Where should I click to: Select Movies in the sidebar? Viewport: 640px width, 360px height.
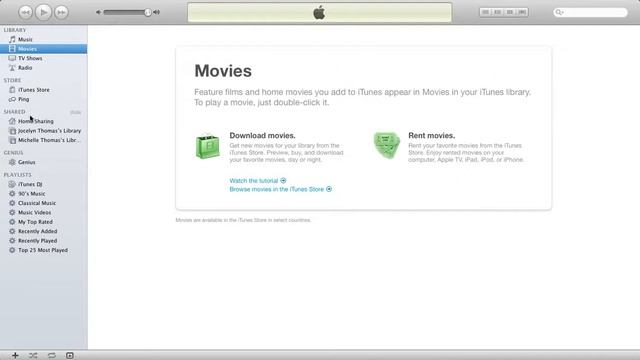pos(43,49)
